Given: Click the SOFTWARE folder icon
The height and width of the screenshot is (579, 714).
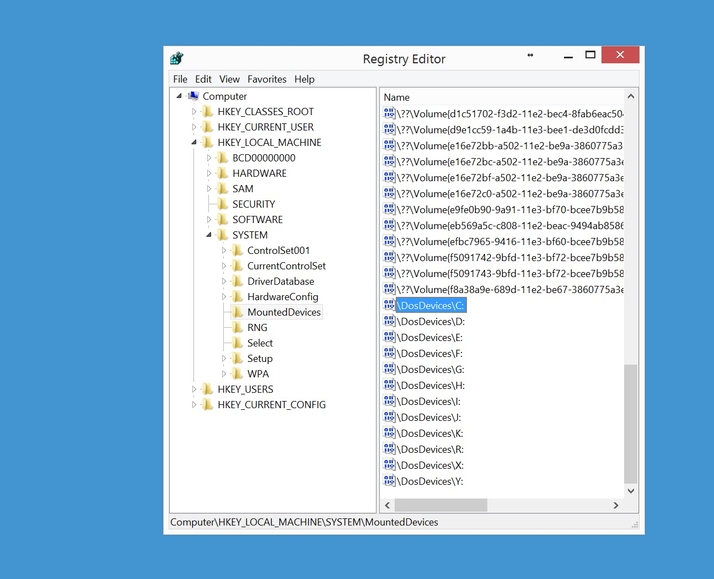Looking at the screenshot, I should (223, 220).
